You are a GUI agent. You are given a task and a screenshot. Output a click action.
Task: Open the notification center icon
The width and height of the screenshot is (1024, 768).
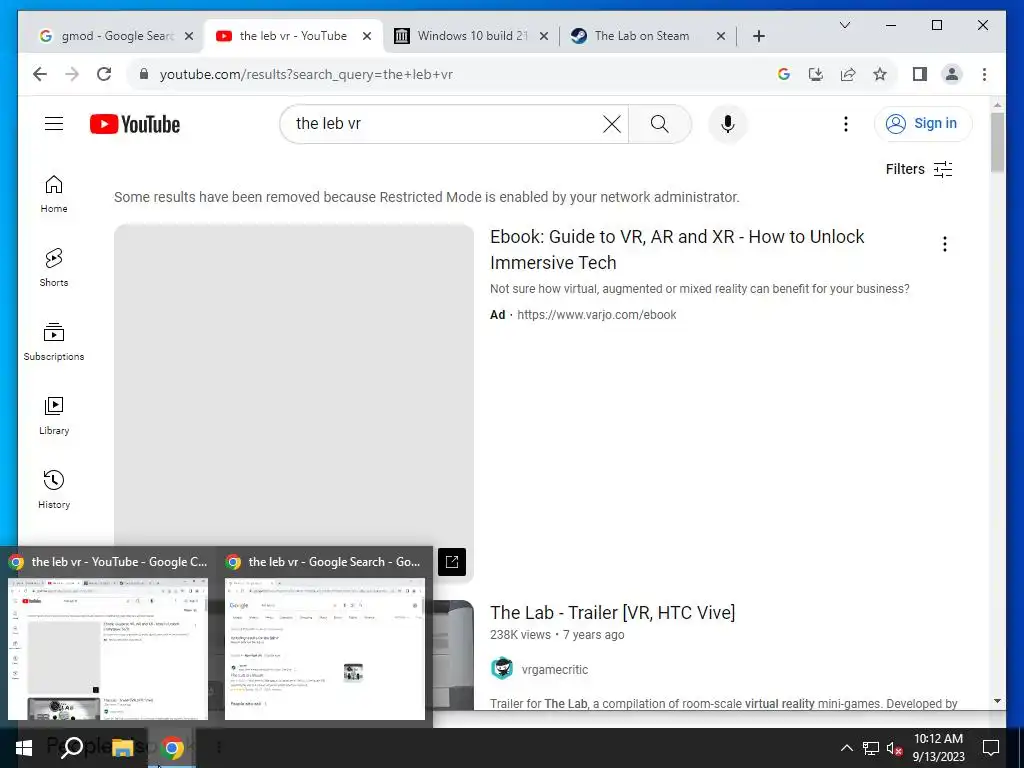coord(991,748)
